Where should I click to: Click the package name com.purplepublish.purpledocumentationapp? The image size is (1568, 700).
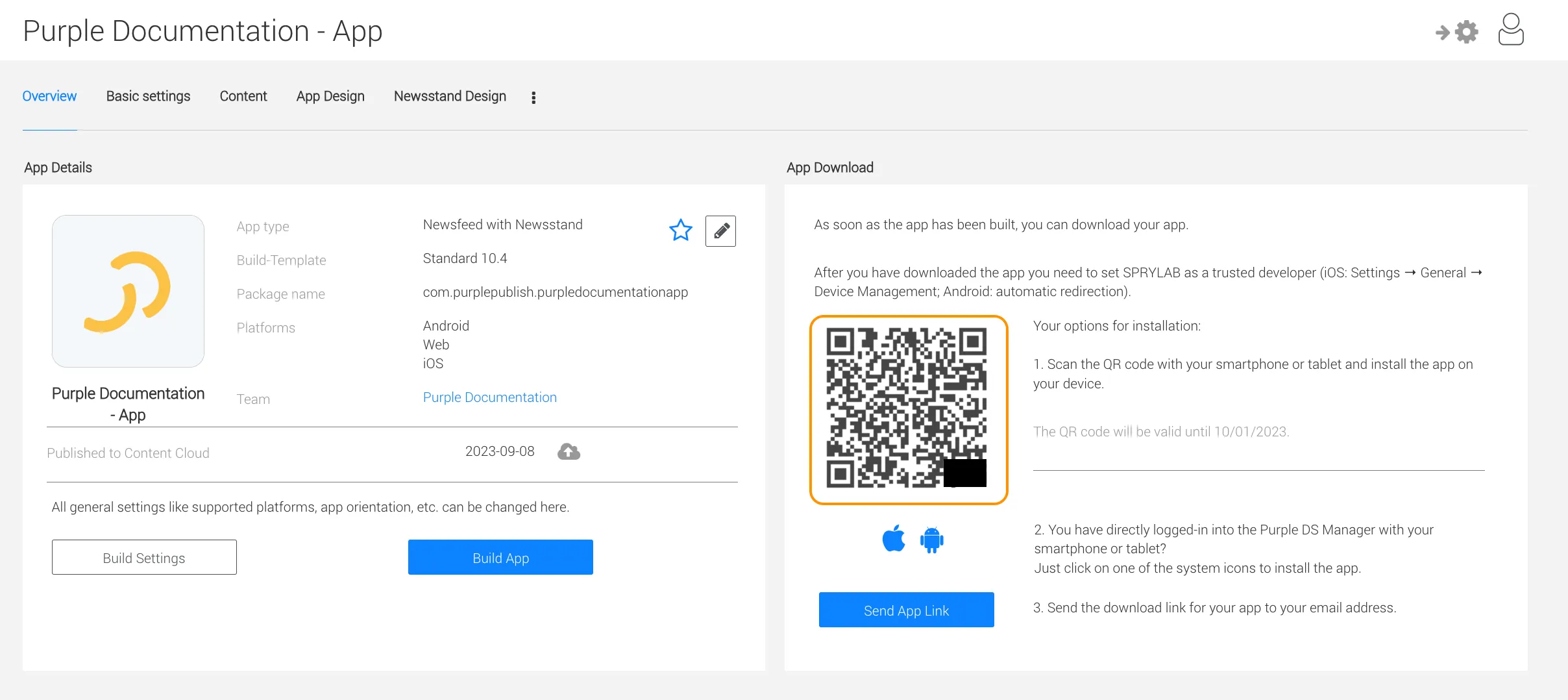[x=556, y=292]
